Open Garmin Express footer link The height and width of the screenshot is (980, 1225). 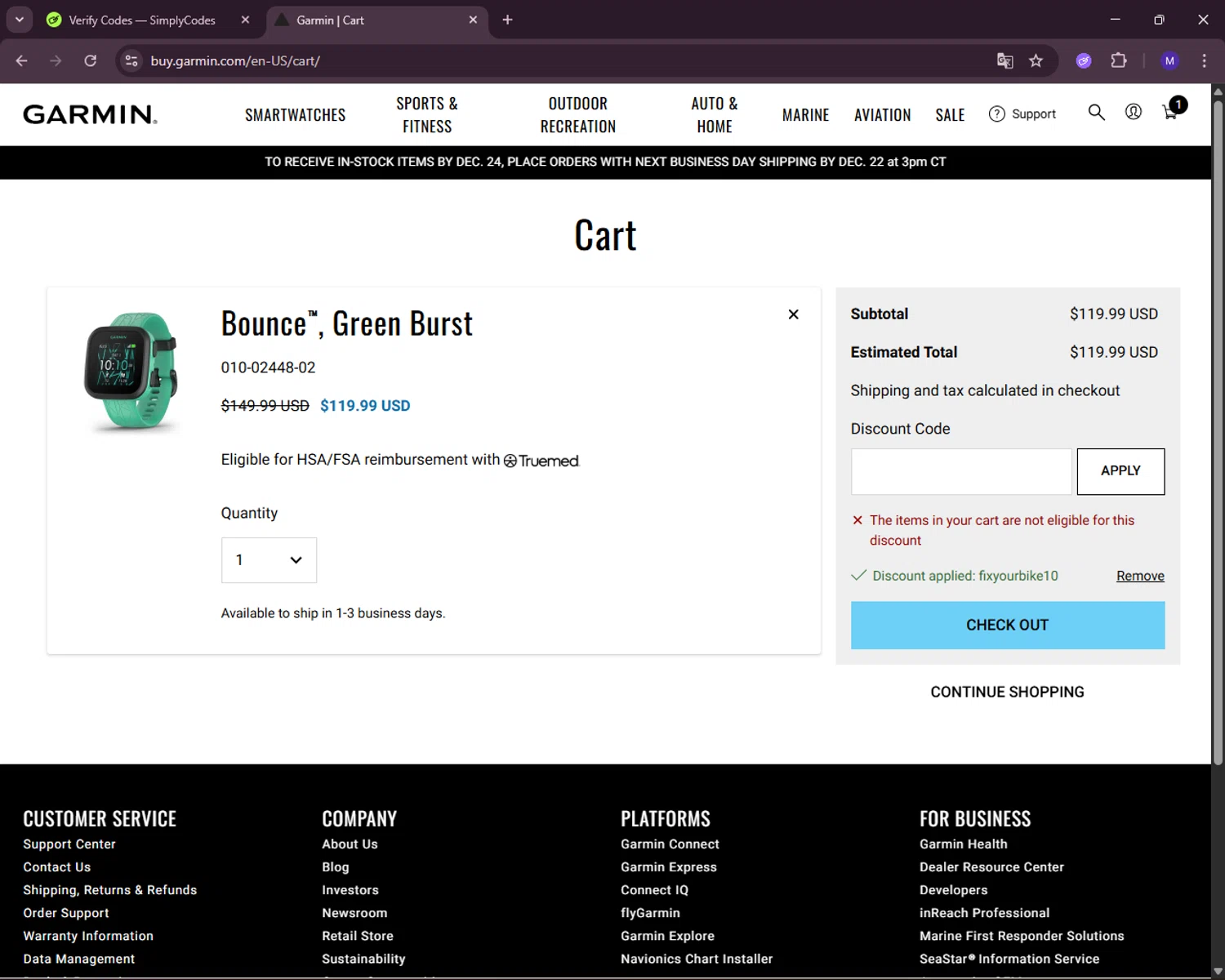pos(669,867)
